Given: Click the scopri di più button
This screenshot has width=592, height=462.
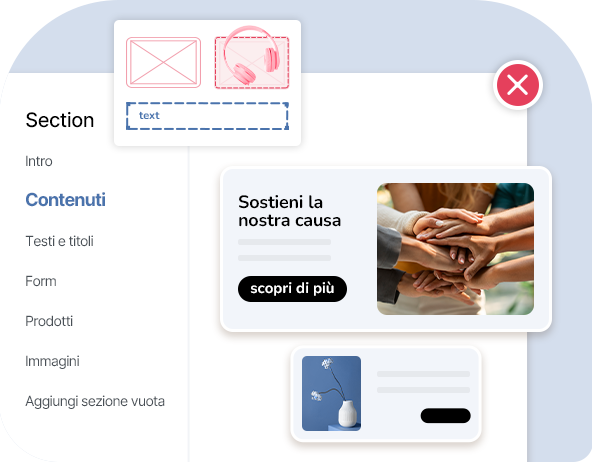Looking at the screenshot, I should coord(292,289).
